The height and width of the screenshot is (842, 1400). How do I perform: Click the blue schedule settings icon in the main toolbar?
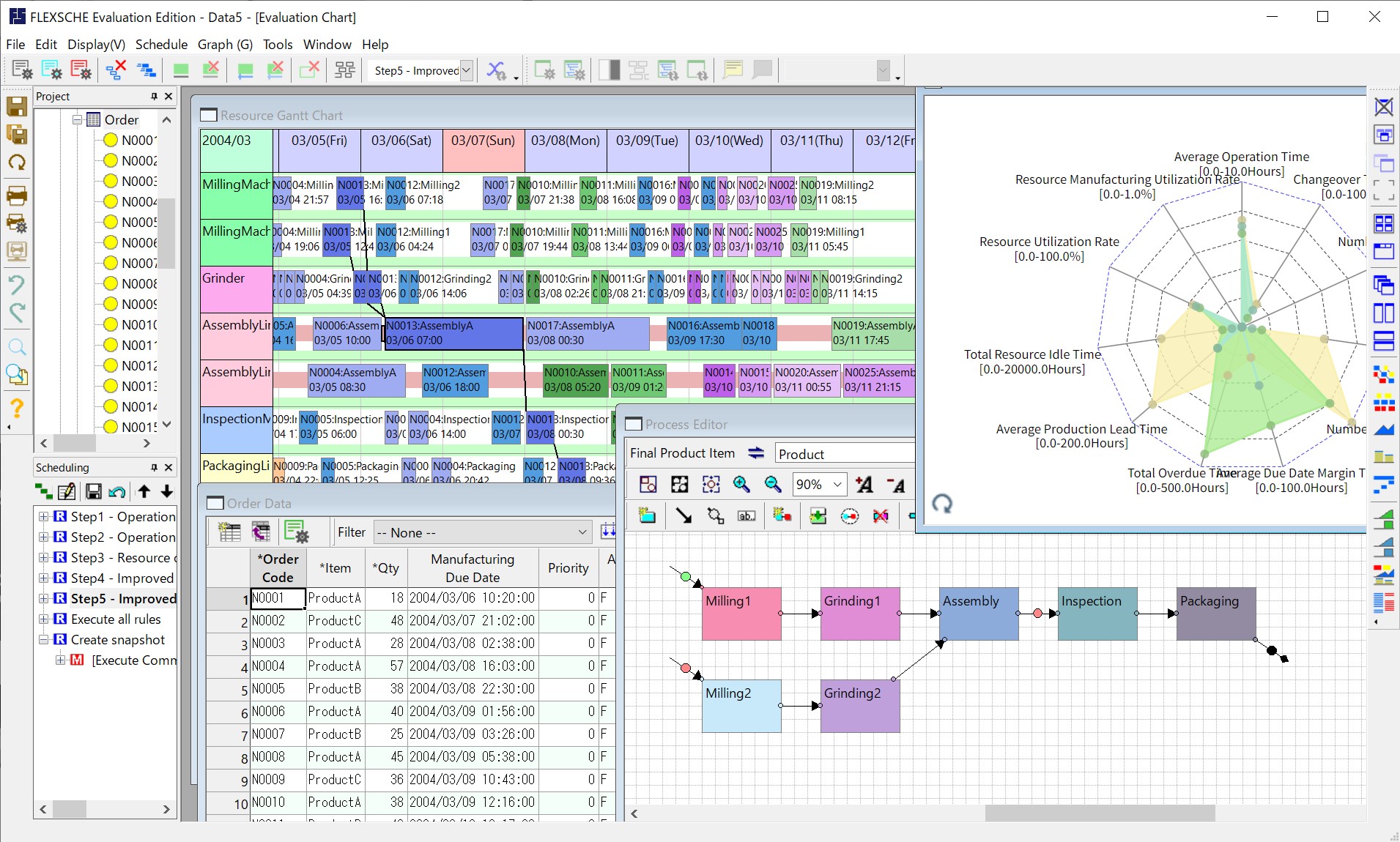pos(51,70)
